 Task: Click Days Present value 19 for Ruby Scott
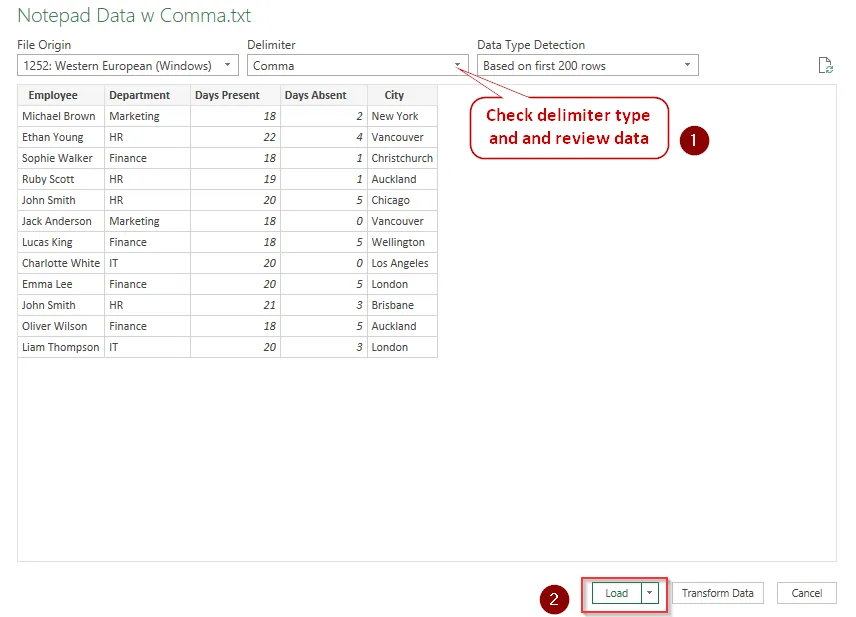[235, 179]
